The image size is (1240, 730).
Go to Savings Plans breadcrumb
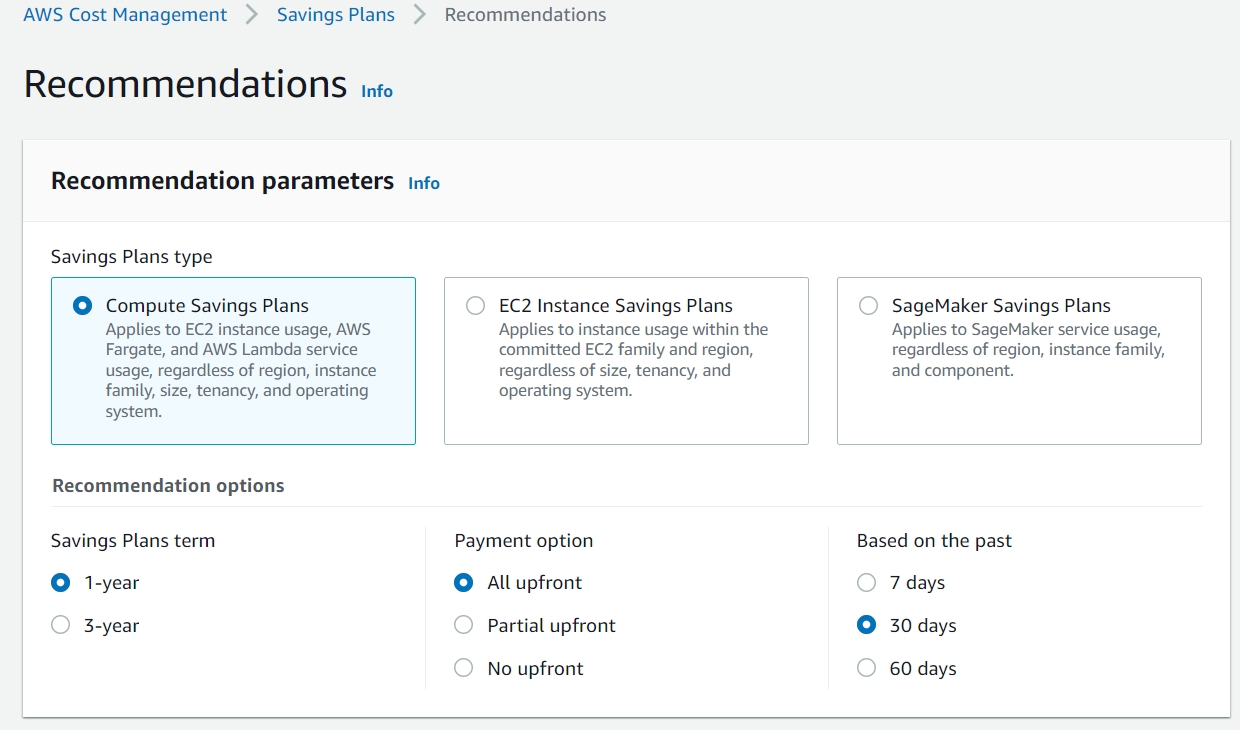(335, 15)
